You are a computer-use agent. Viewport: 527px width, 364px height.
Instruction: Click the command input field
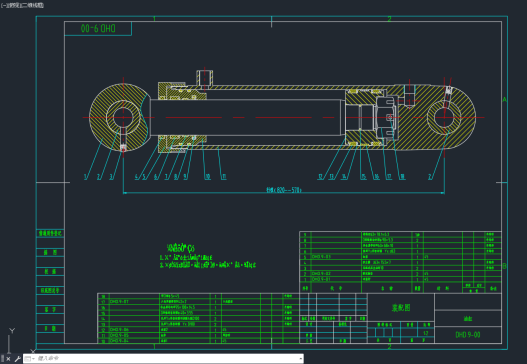pyautogui.click(x=166, y=359)
